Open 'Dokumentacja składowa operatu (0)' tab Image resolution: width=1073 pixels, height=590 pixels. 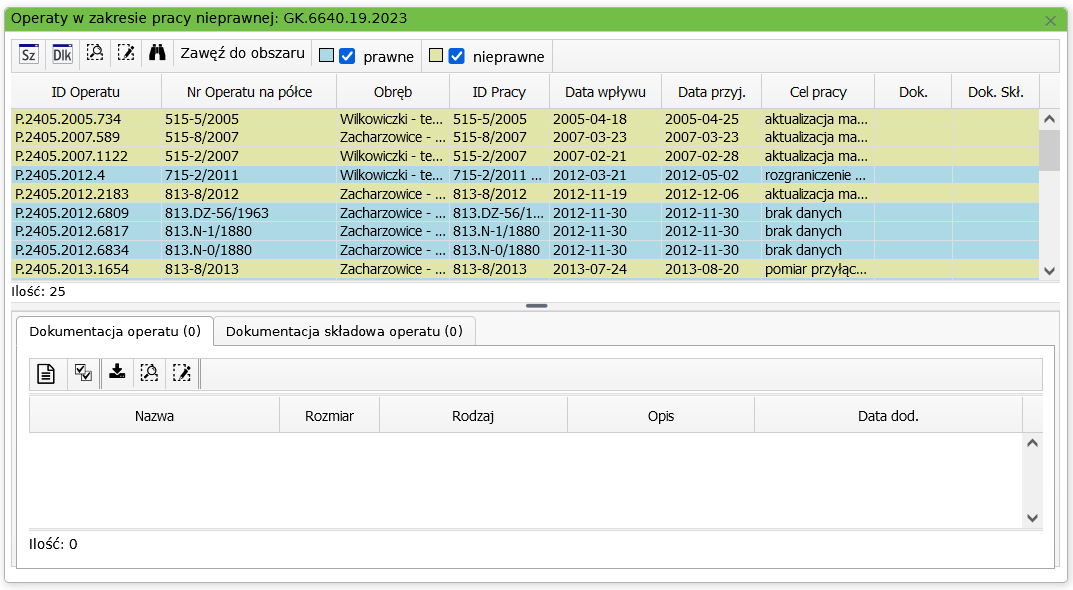click(344, 331)
